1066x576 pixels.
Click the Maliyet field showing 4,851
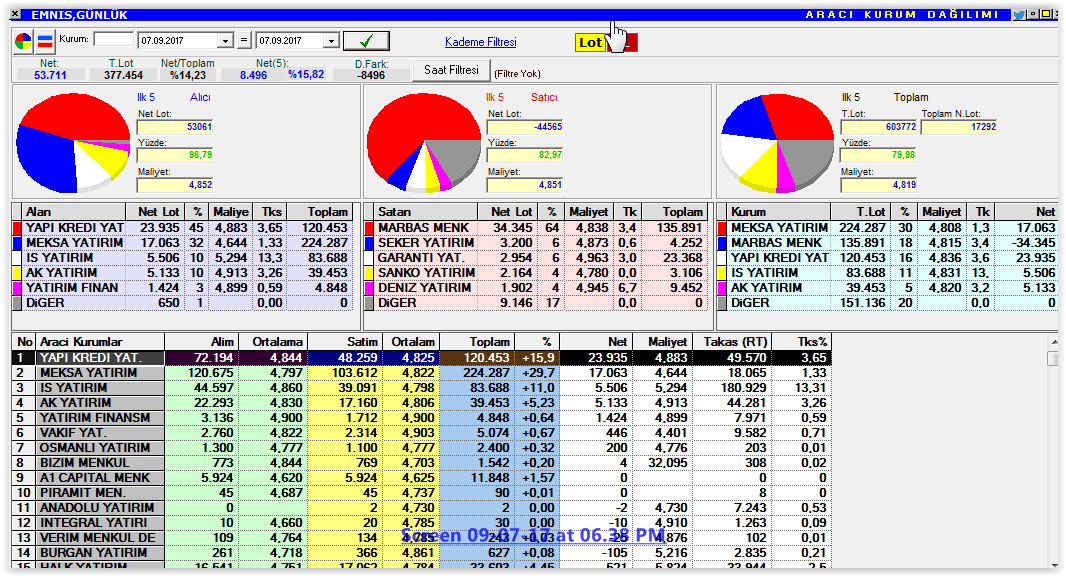pos(525,184)
